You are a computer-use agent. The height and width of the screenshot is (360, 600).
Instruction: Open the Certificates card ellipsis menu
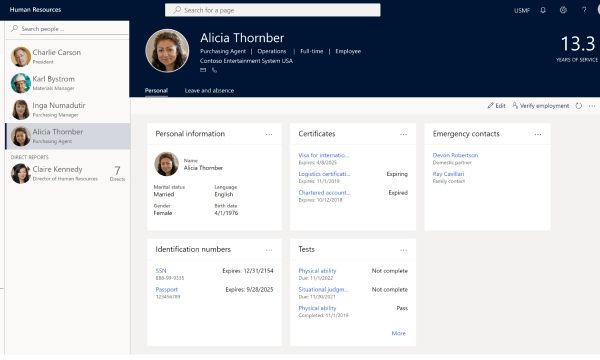(403, 134)
